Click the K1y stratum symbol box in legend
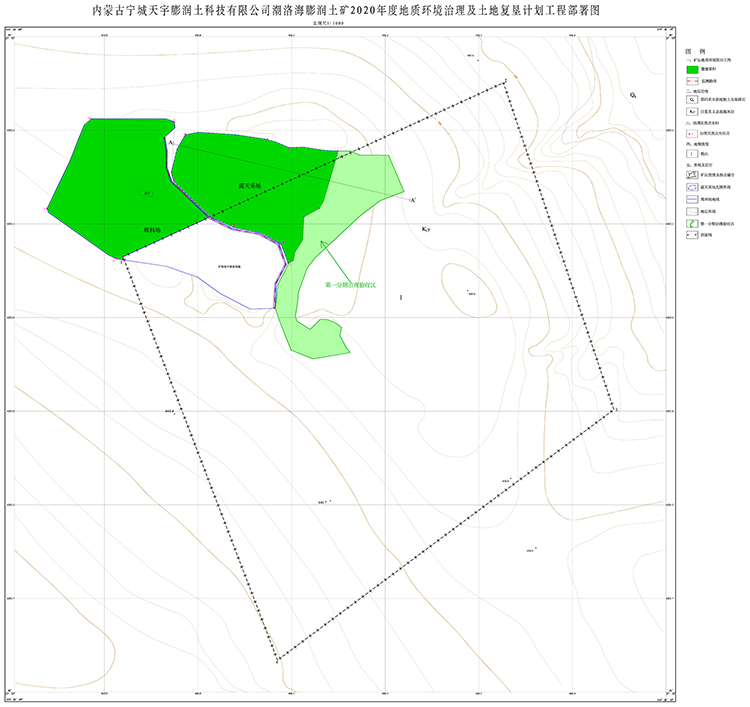Screen dimensions: 750x707 [x=692, y=111]
